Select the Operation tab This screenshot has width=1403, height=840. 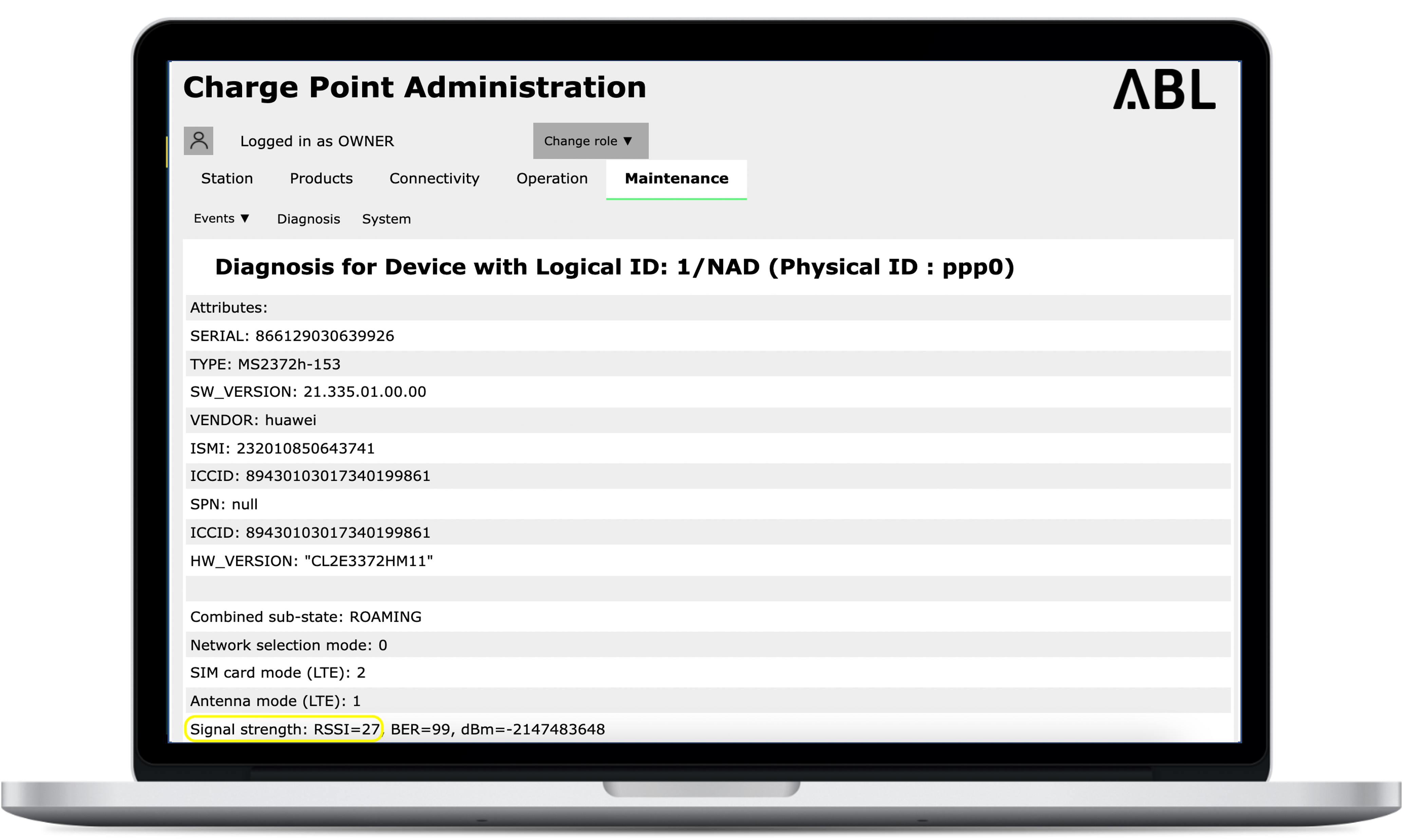551,178
